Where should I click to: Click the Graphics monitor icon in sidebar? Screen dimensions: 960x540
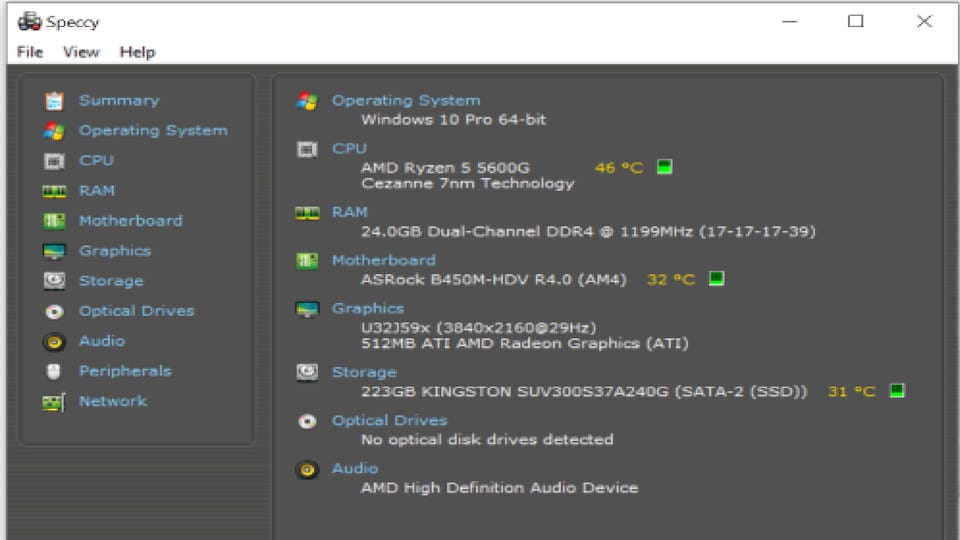click(54, 251)
